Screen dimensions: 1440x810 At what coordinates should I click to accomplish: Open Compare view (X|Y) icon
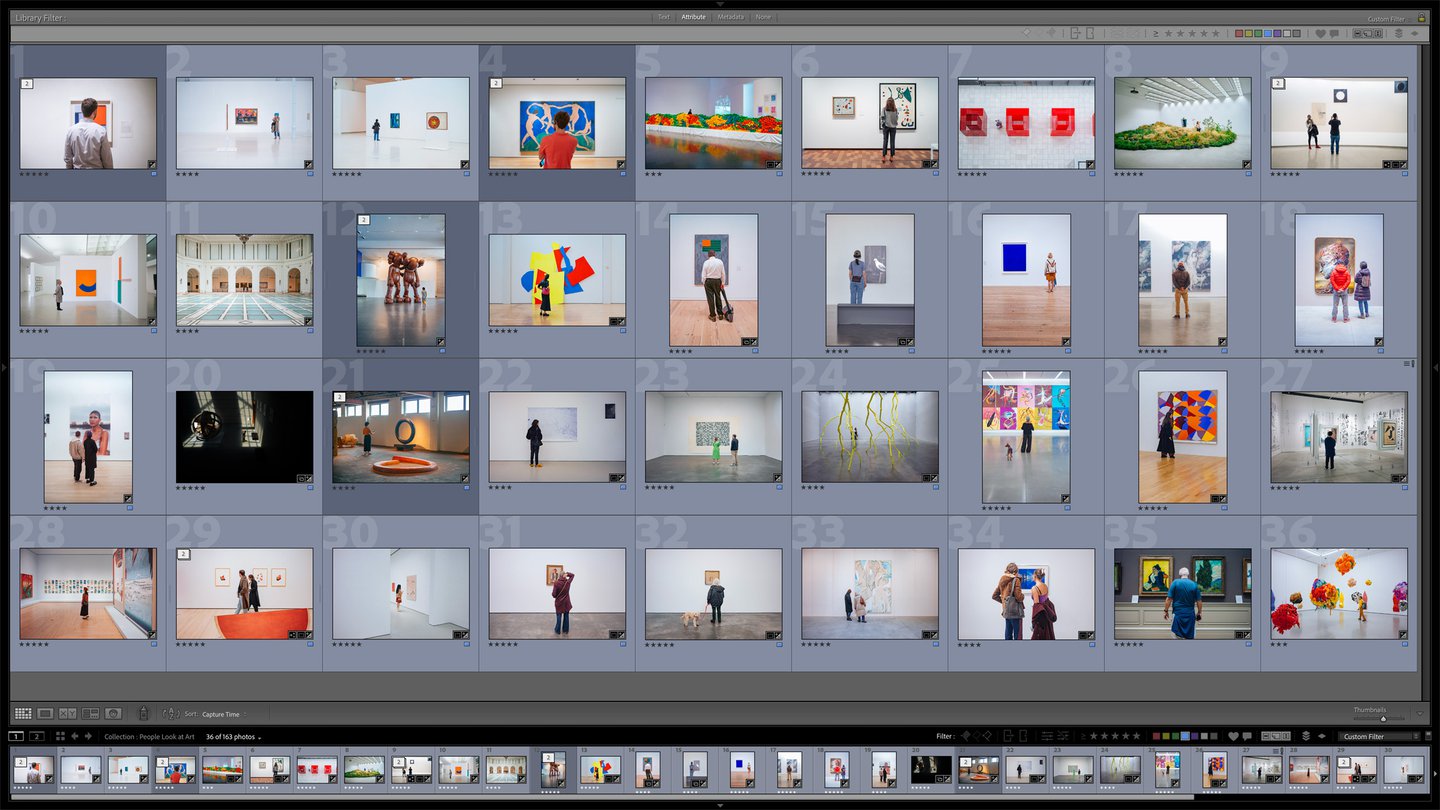pos(68,713)
